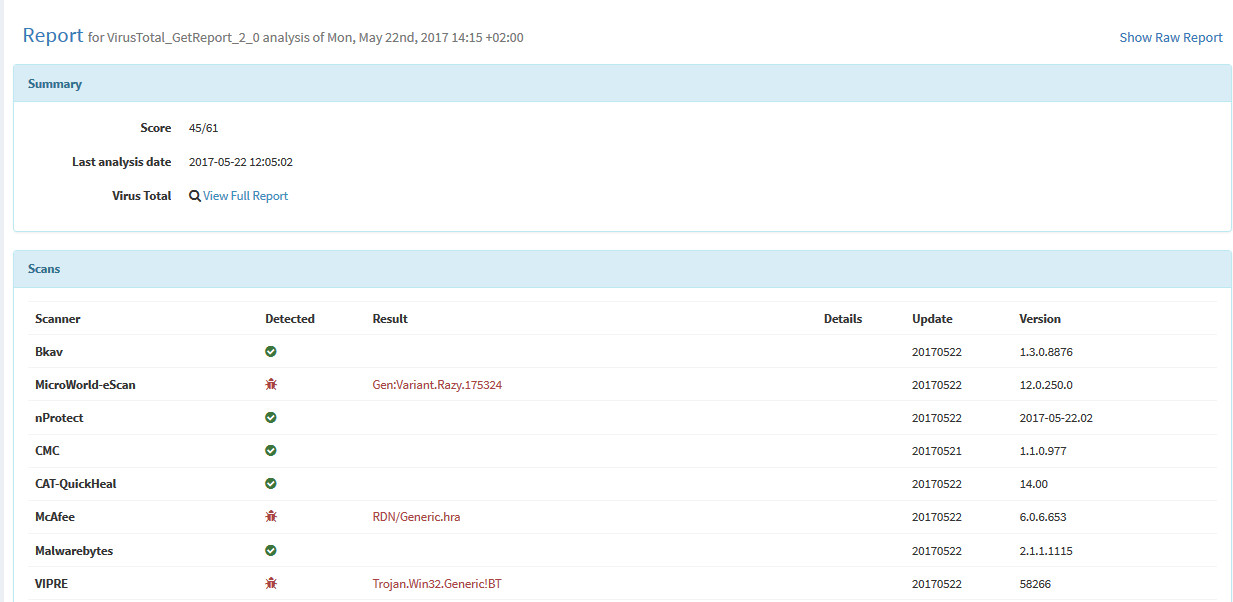Viewport: 1233px width, 602px height.
Task: Click the nProtect scanner name
Action: tap(59, 418)
